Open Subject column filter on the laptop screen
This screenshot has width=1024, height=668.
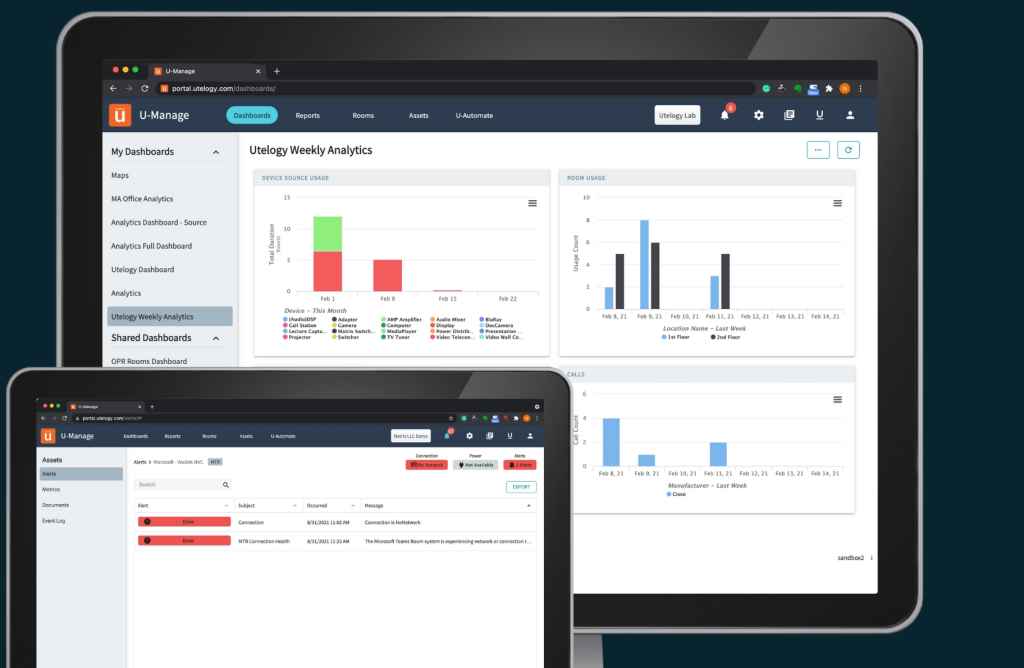coord(295,505)
